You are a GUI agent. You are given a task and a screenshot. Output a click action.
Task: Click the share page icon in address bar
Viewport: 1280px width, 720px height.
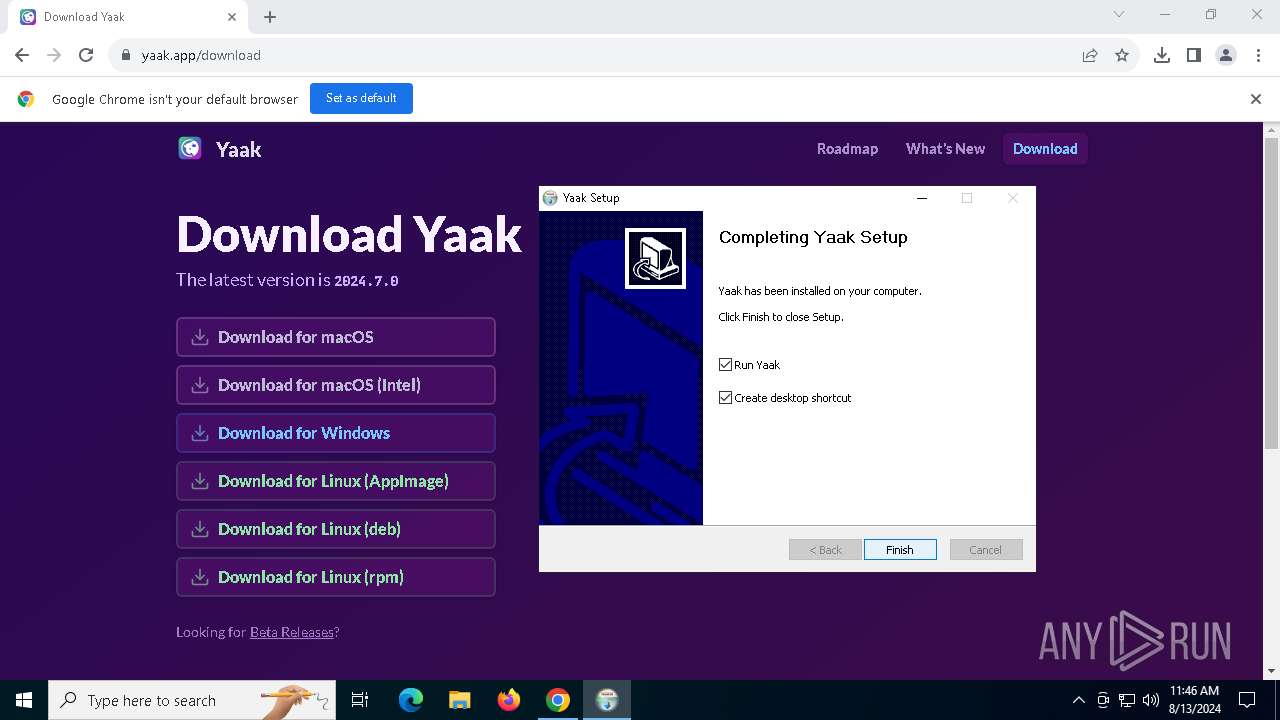(x=1090, y=55)
